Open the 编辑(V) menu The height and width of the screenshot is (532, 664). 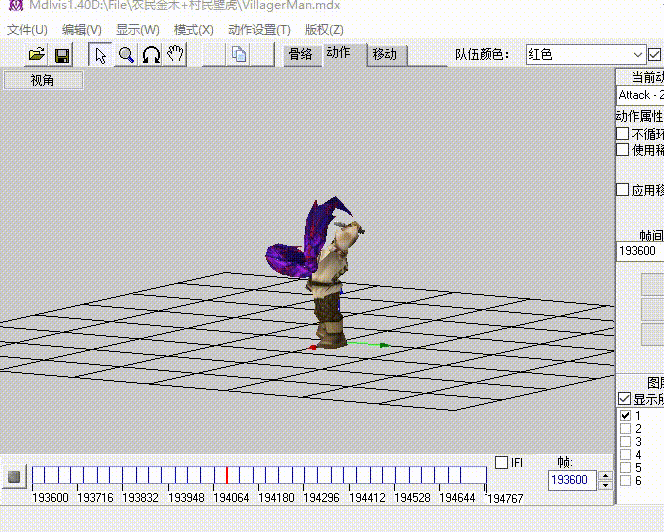click(81, 30)
